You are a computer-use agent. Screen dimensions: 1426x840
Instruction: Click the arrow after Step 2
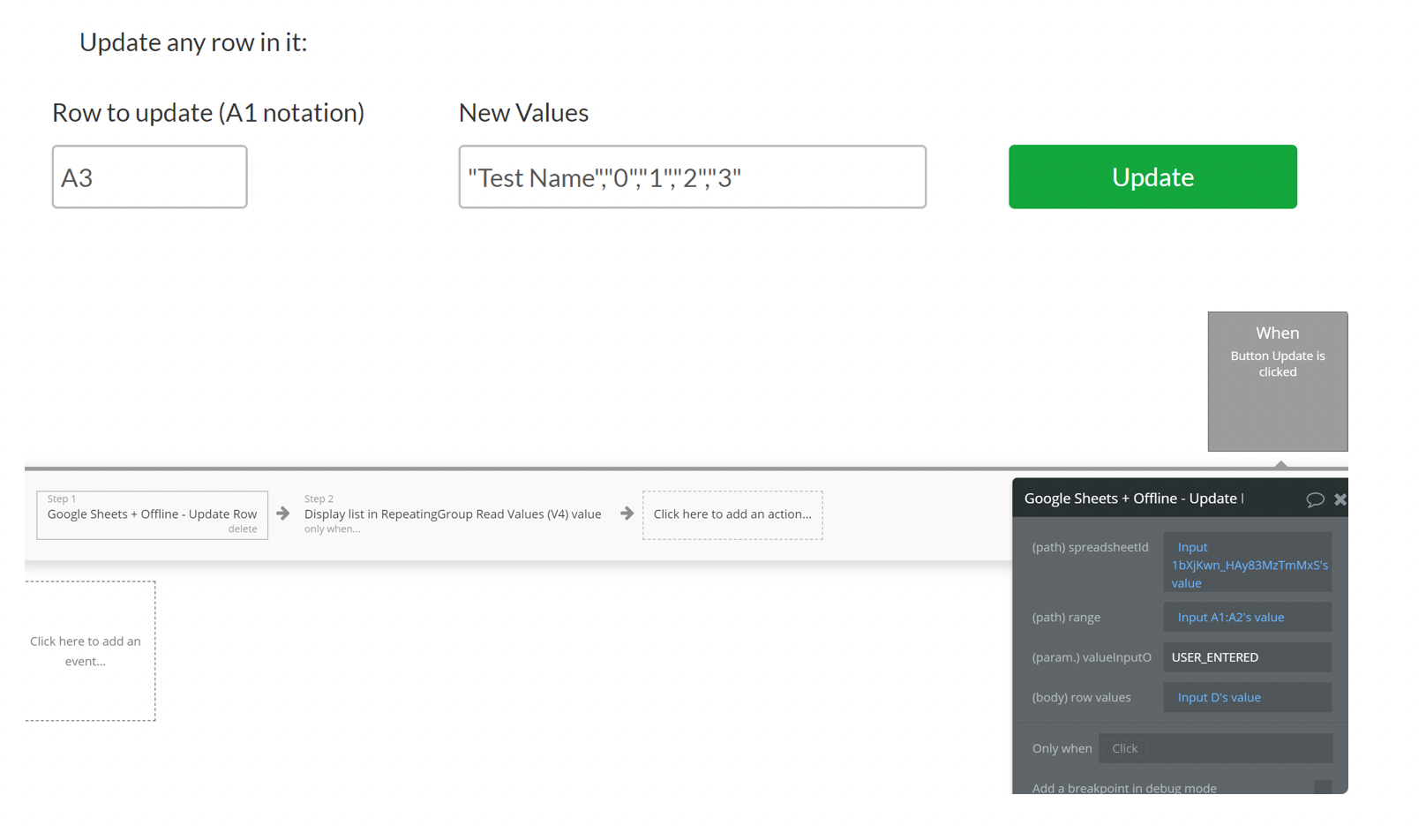pyautogui.click(x=627, y=514)
